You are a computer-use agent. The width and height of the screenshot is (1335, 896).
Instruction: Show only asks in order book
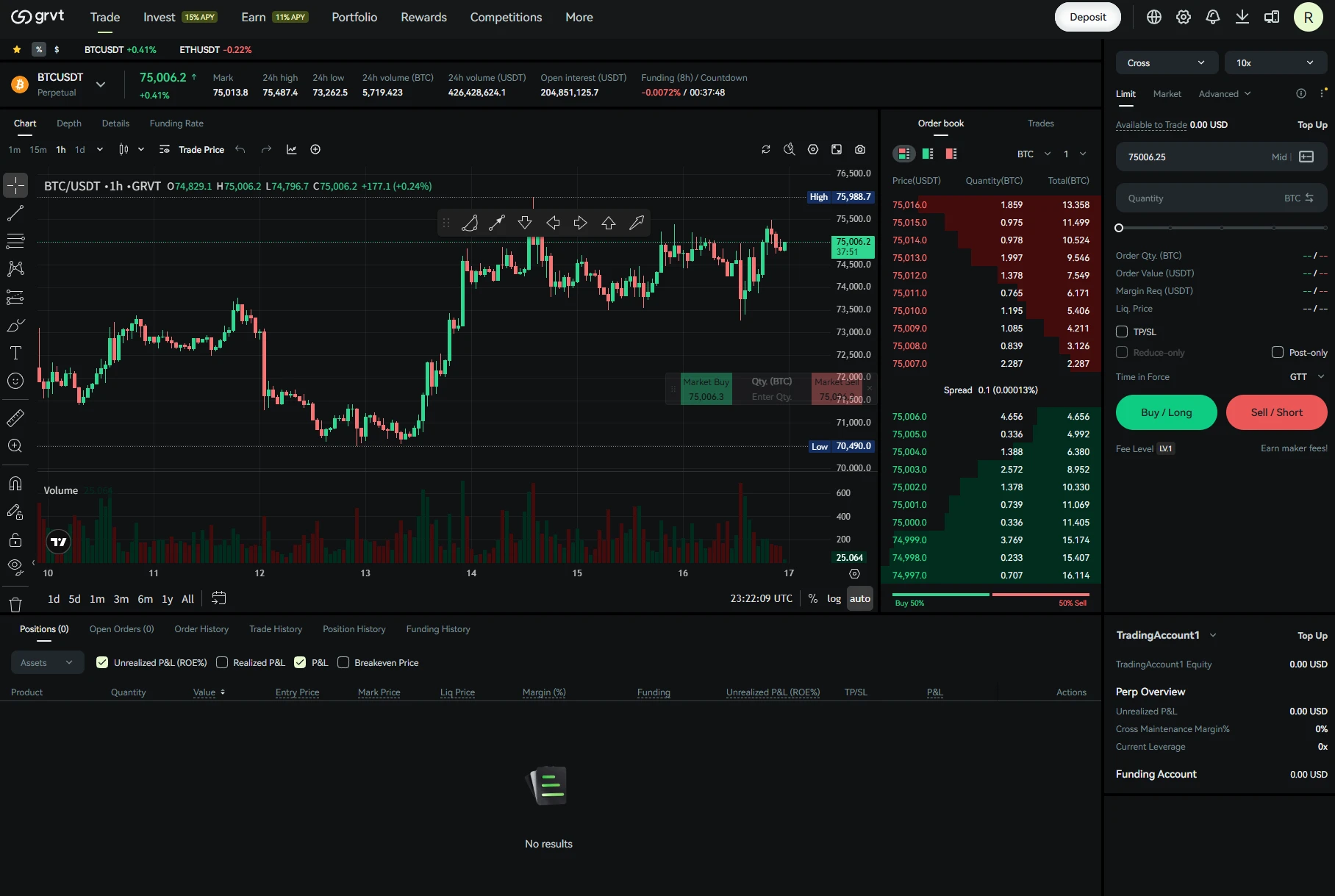(x=951, y=154)
